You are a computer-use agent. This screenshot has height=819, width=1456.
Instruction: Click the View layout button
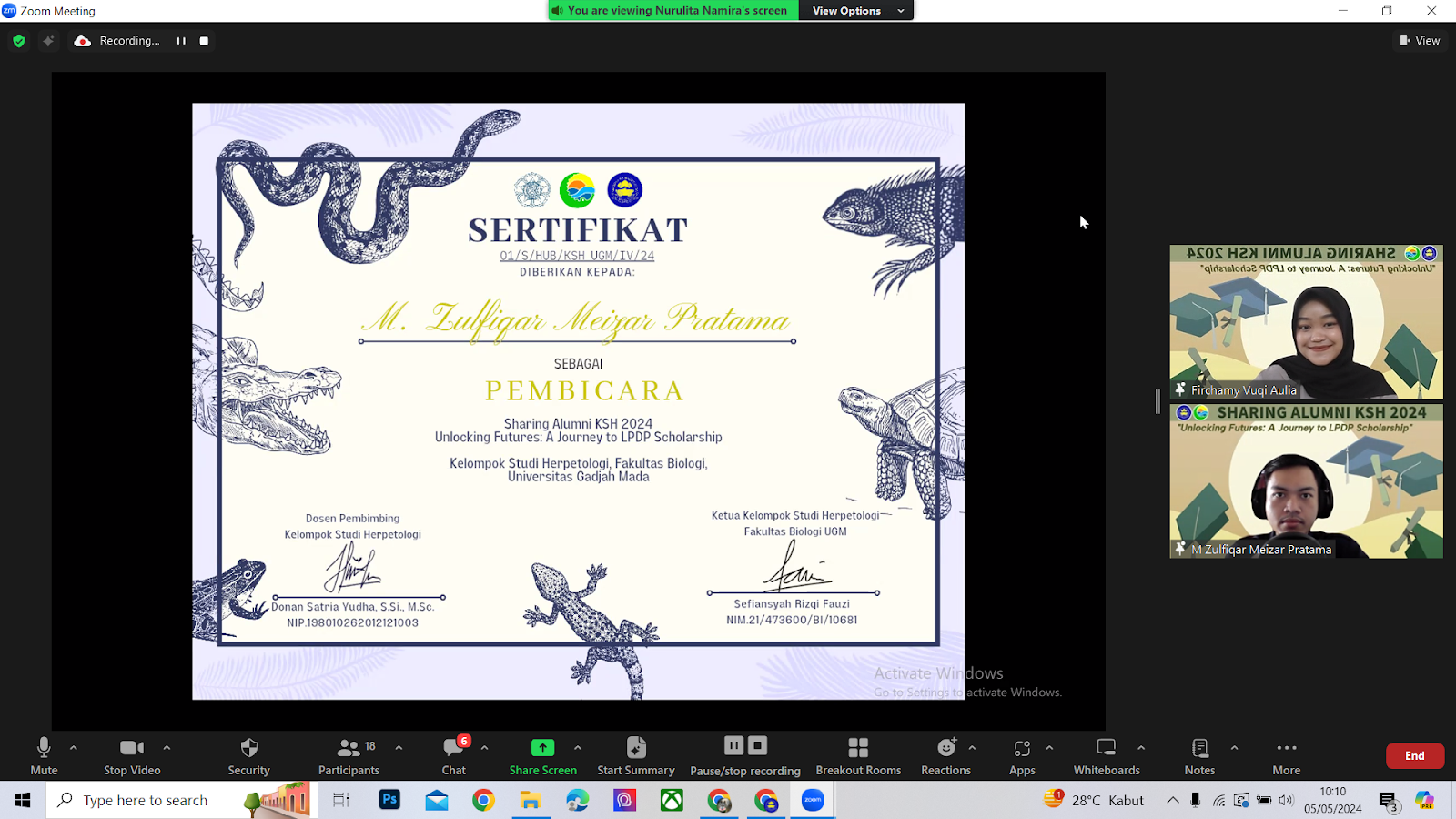click(x=1420, y=41)
